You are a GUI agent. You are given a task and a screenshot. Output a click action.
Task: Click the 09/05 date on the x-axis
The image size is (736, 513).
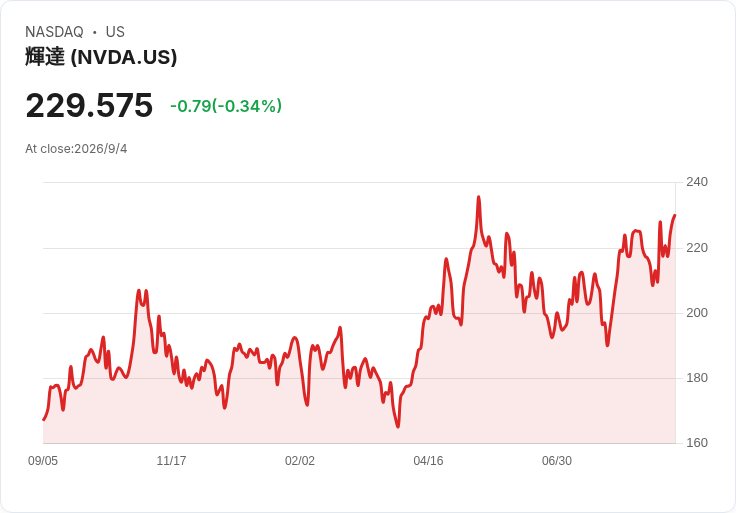click(x=43, y=461)
